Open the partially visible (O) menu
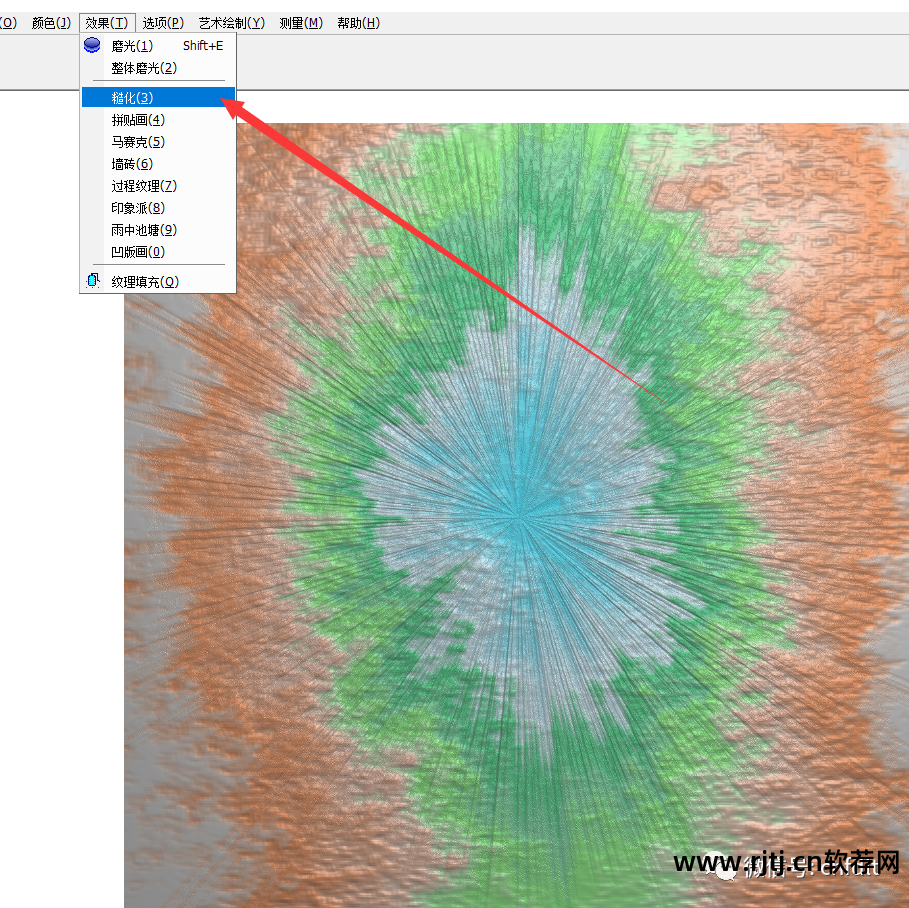 [x=8, y=23]
